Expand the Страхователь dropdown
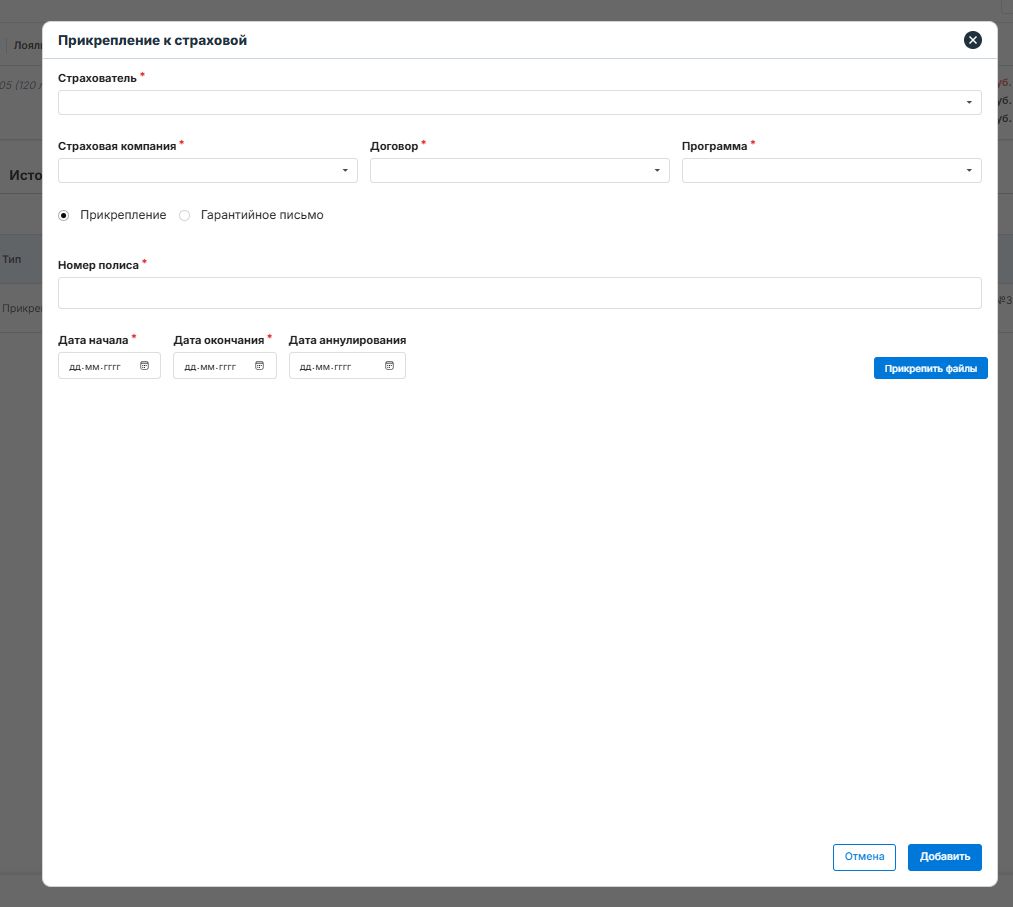Image resolution: width=1013 pixels, height=907 pixels. 518,103
